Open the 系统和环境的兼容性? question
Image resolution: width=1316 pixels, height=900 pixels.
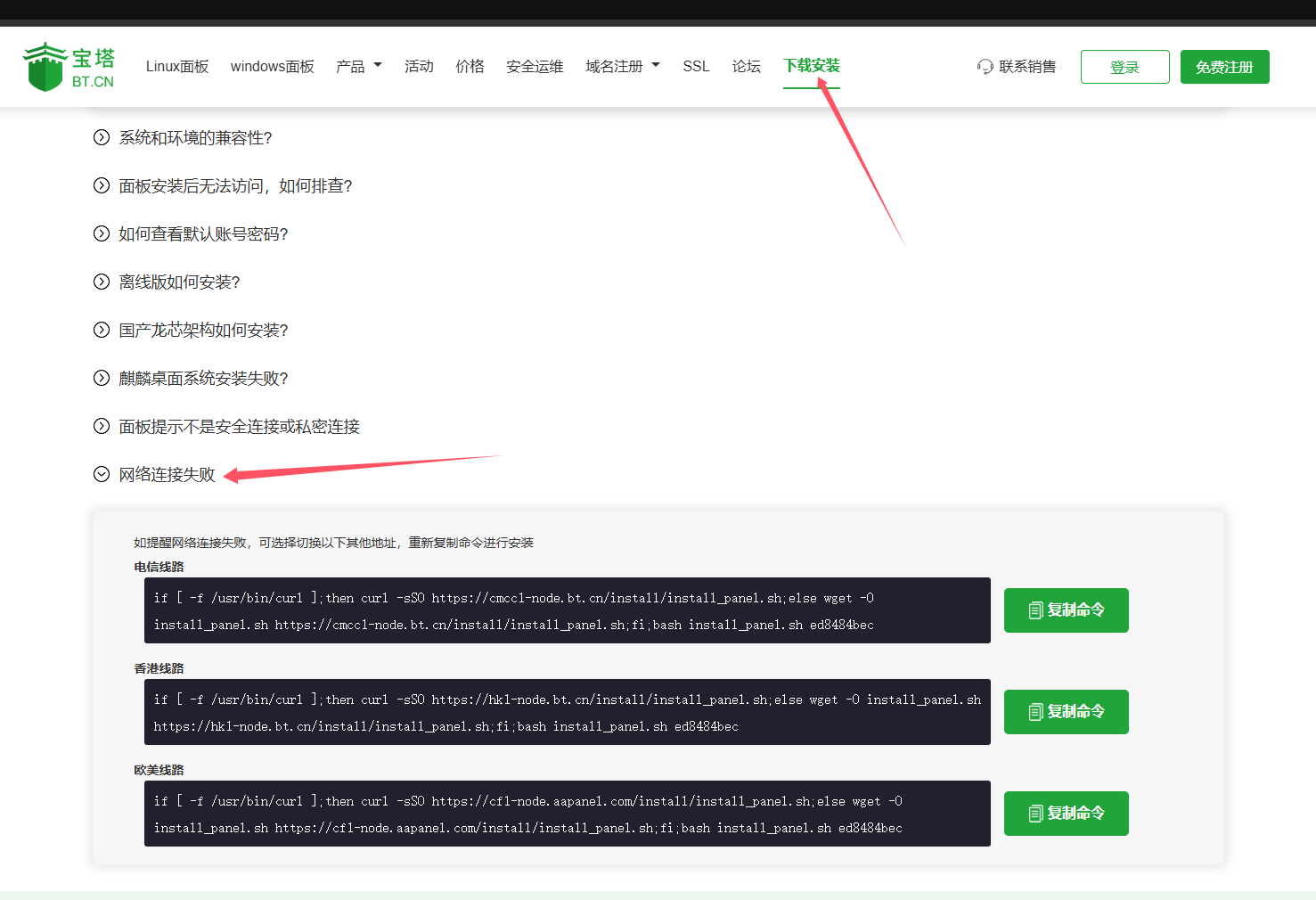(x=196, y=137)
